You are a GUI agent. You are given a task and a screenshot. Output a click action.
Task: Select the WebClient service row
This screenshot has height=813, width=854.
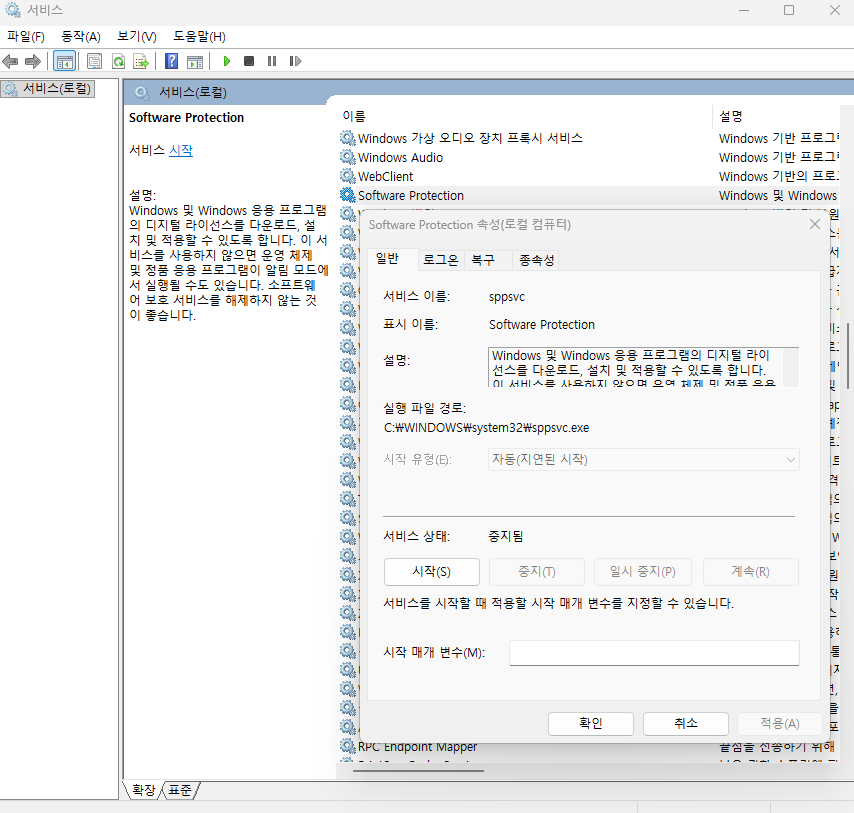pyautogui.click(x=589, y=176)
